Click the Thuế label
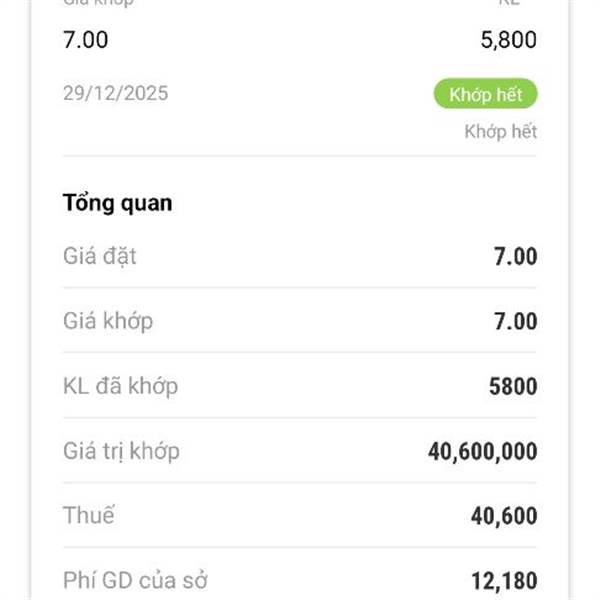The image size is (600, 600). (x=88, y=516)
